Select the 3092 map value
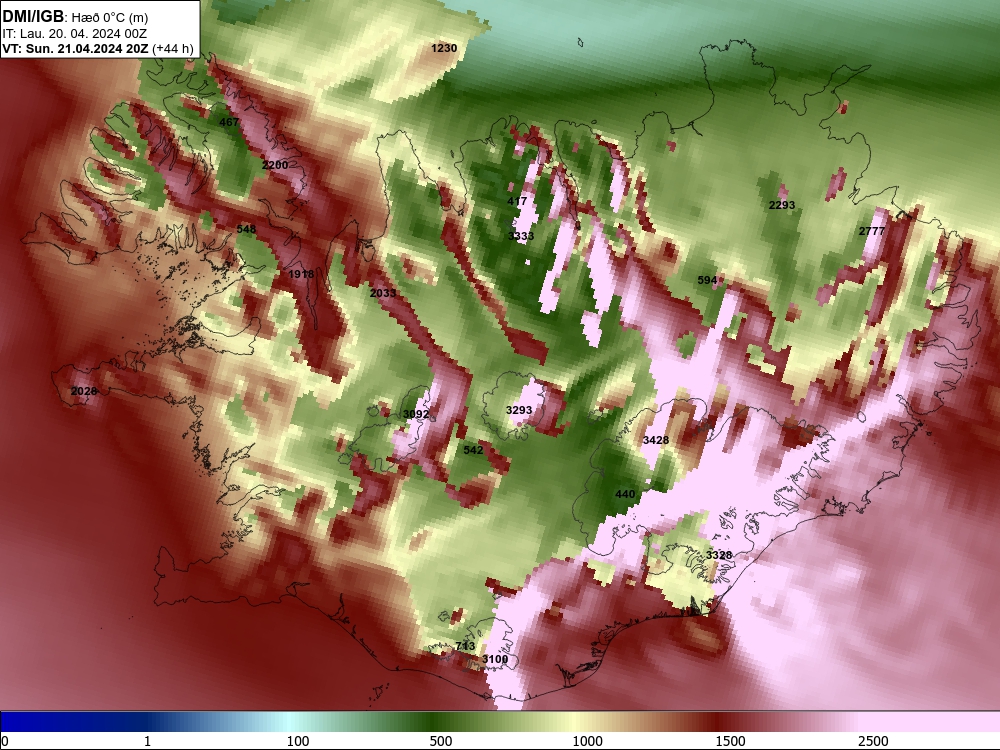This screenshot has height=750, width=1000. point(416,414)
